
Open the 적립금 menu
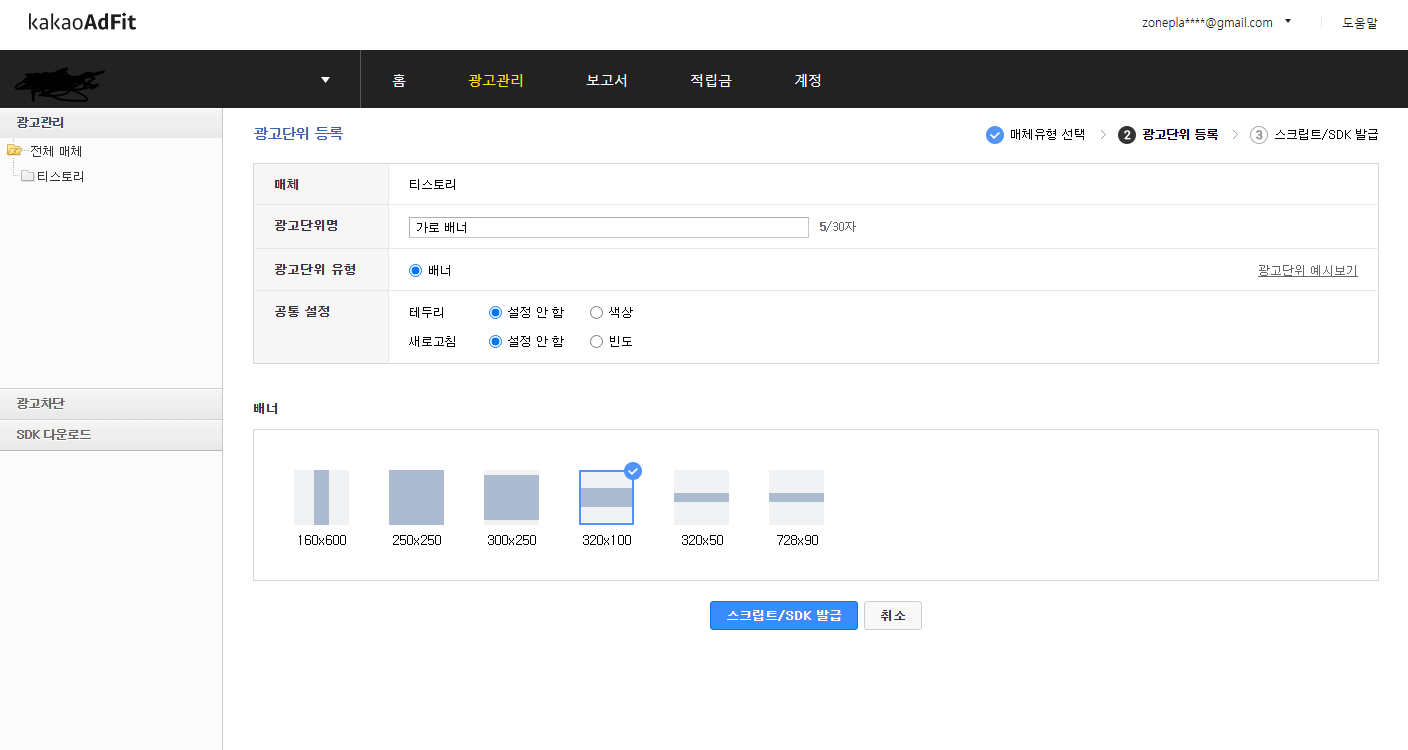point(711,81)
